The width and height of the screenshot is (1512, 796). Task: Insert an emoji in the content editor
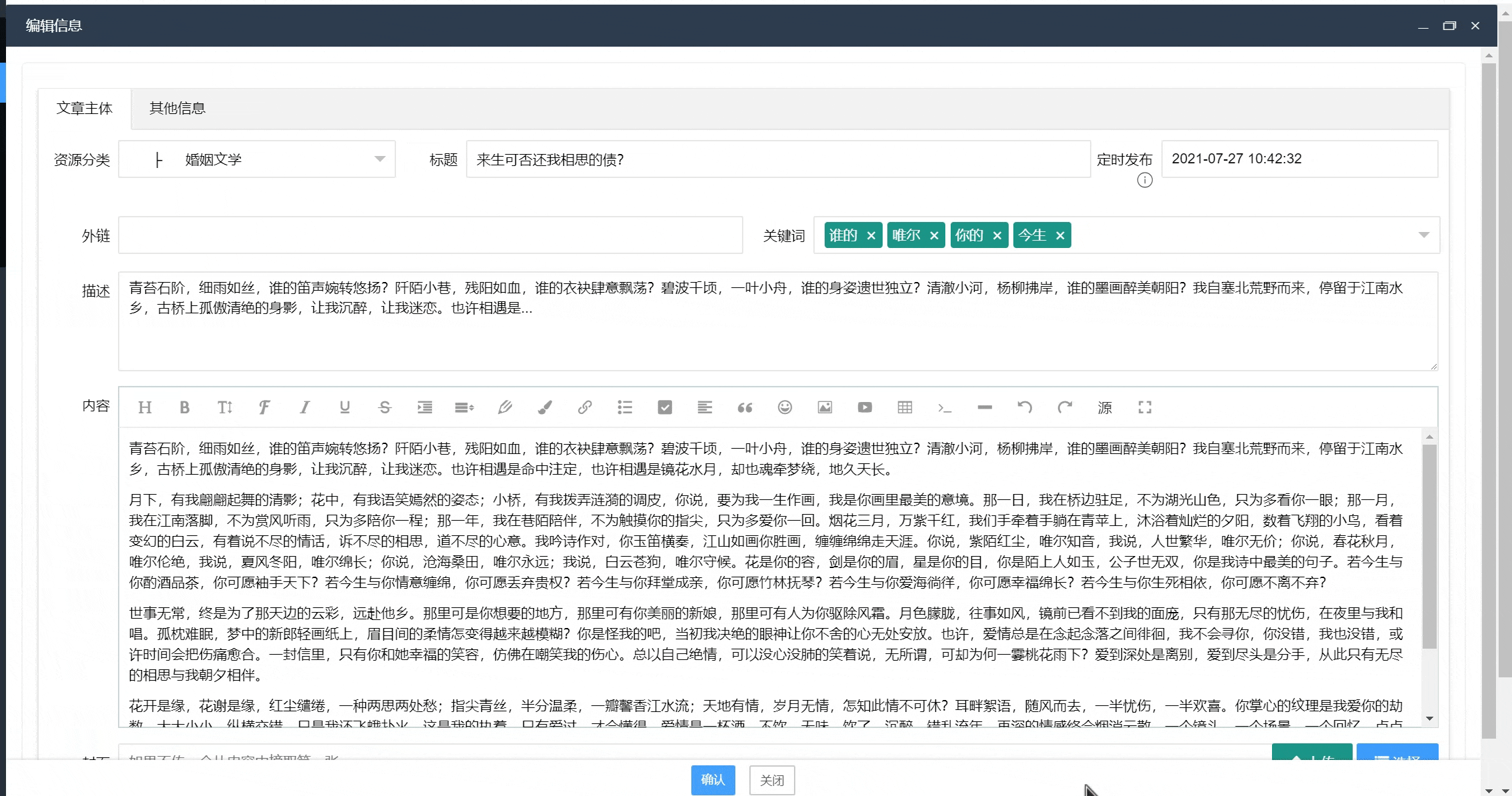pos(785,407)
